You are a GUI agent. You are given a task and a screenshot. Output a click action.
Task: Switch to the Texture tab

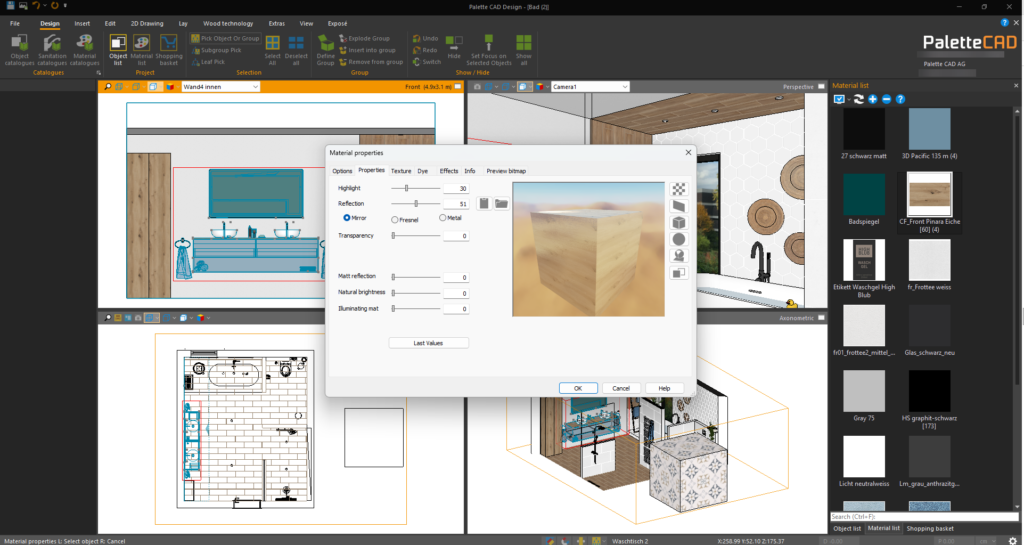pos(400,171)
